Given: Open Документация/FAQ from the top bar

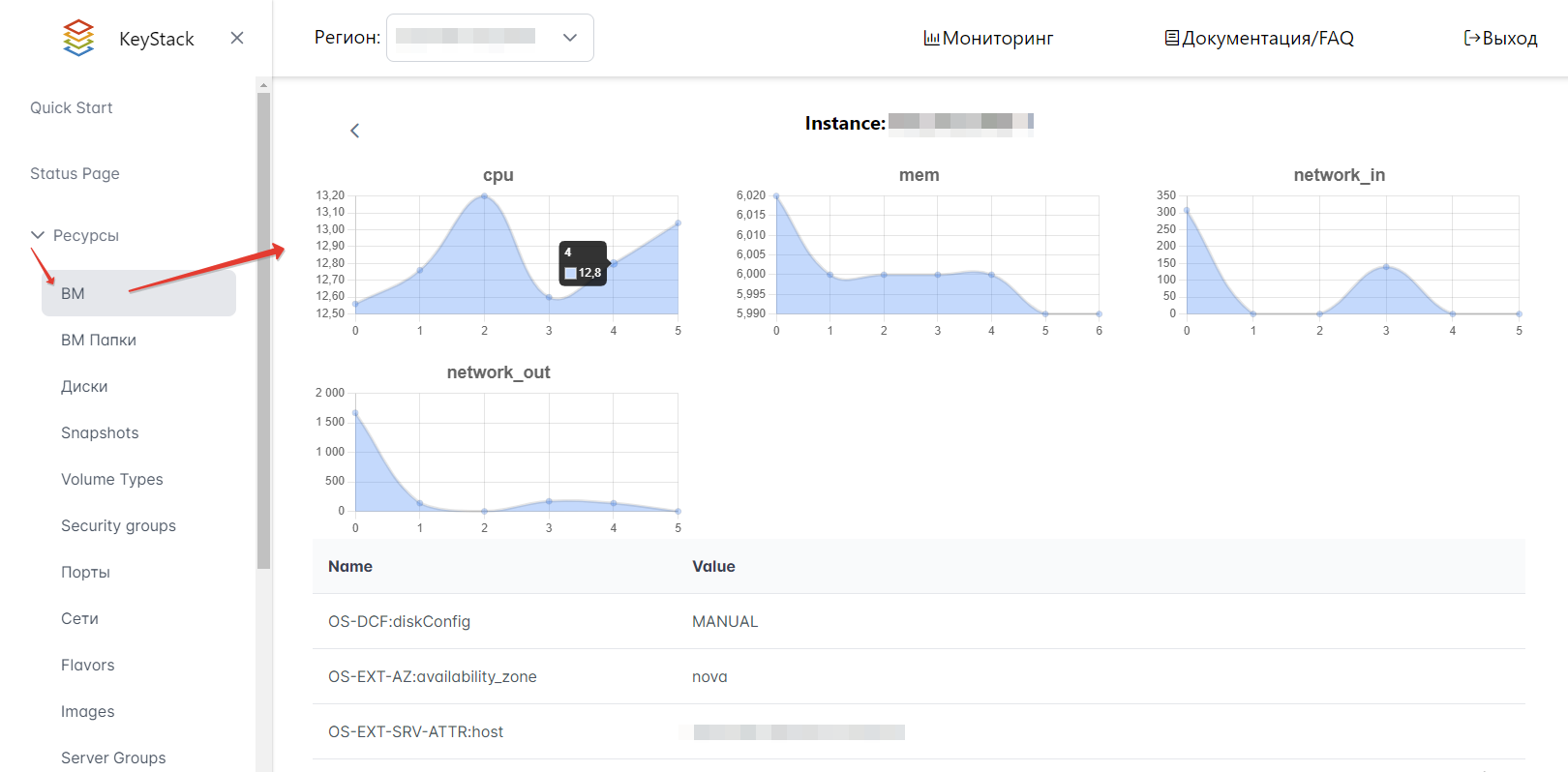Looking at the screenshot, I should (x=1258, y=38).
